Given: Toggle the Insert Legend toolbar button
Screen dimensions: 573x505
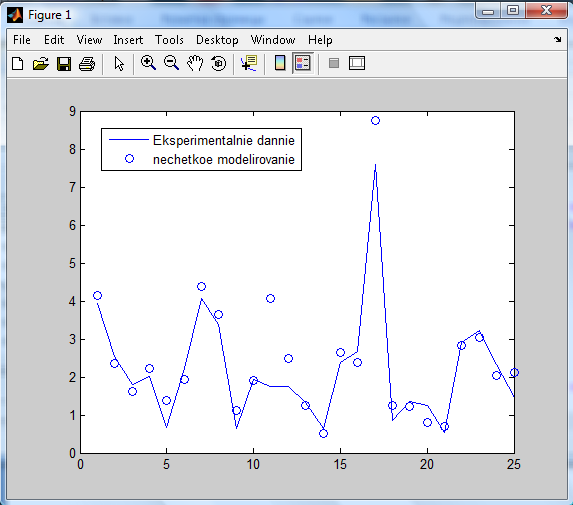Looking at the screenshot, I should [x=303, y=63].
